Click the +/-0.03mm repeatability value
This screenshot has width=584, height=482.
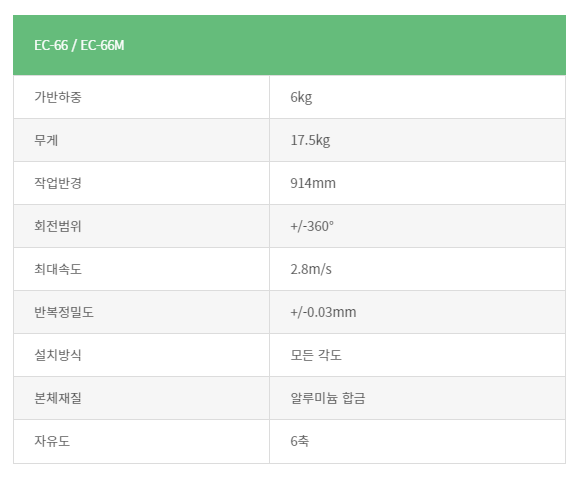(323, 312)
